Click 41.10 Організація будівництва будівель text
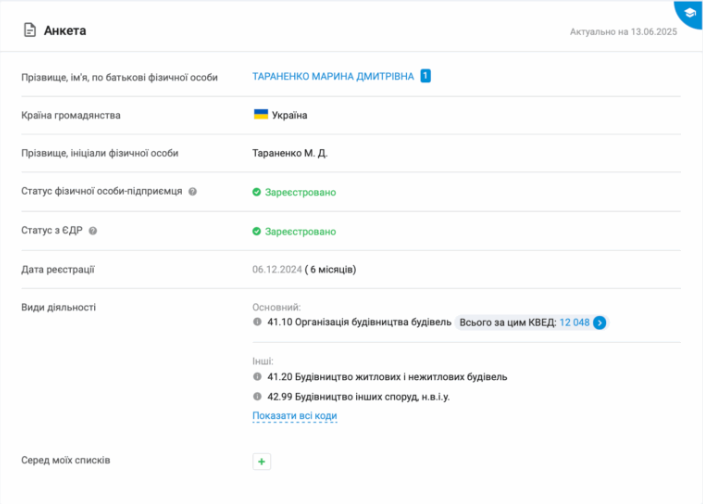 (359, 322)
